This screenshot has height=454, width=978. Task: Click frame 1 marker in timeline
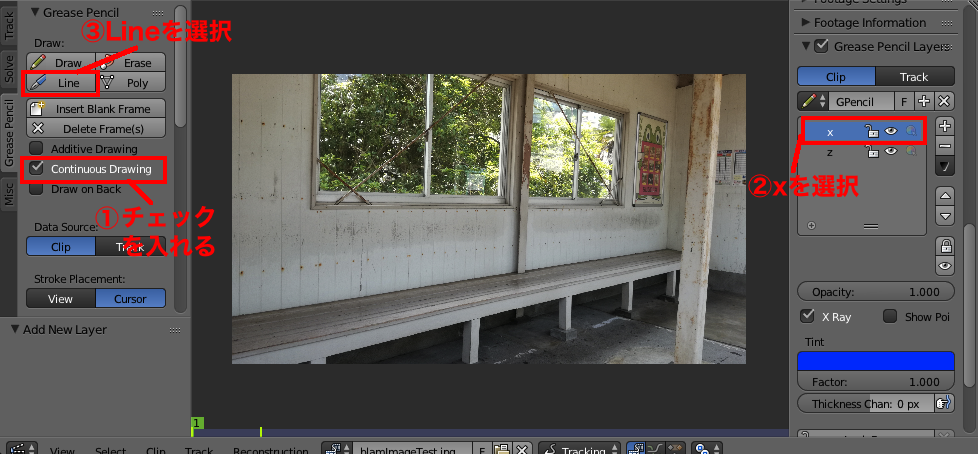pyautogui.click(x=196, y=423)
